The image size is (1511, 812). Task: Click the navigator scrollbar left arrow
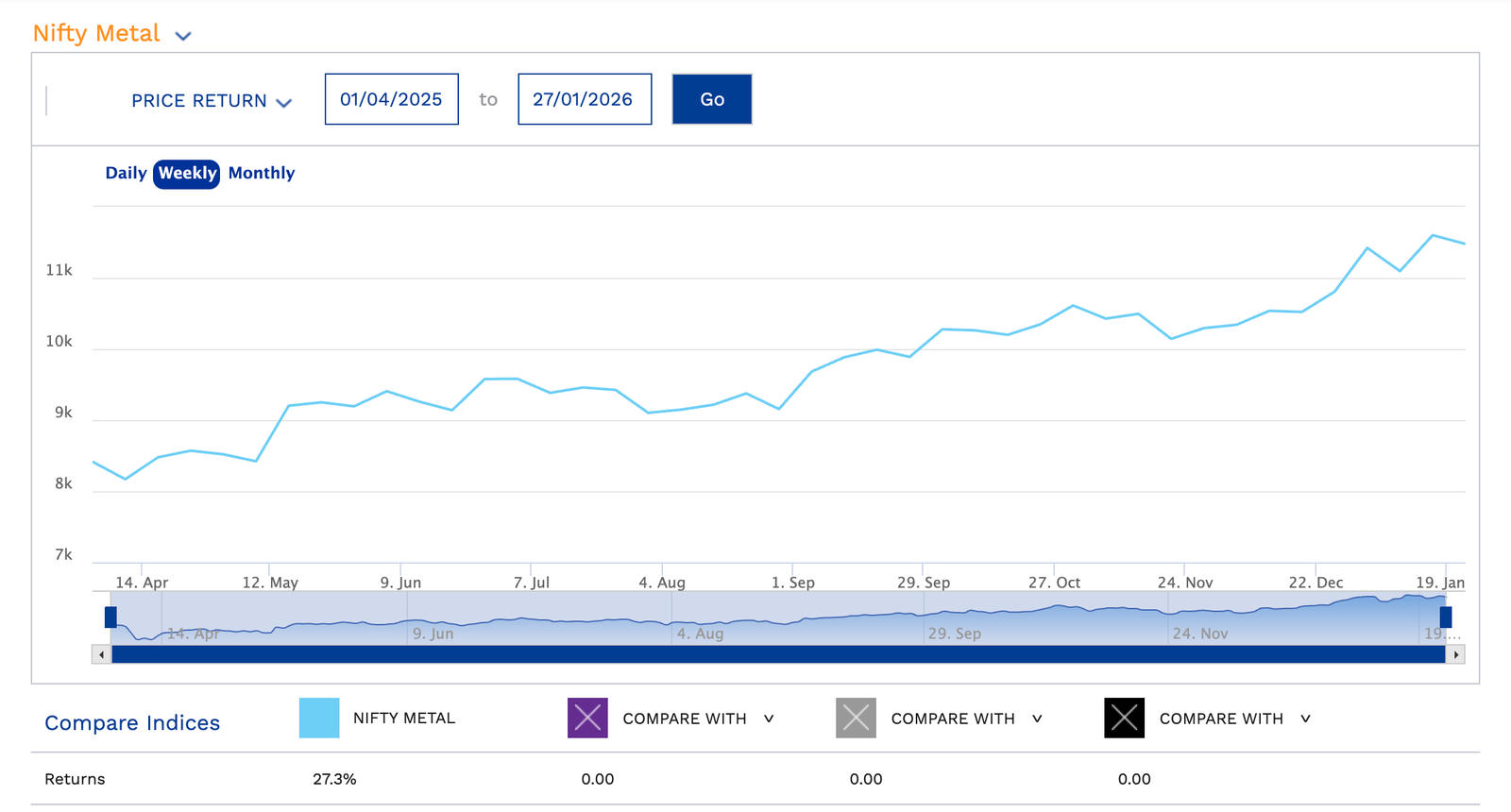(101, 654)
